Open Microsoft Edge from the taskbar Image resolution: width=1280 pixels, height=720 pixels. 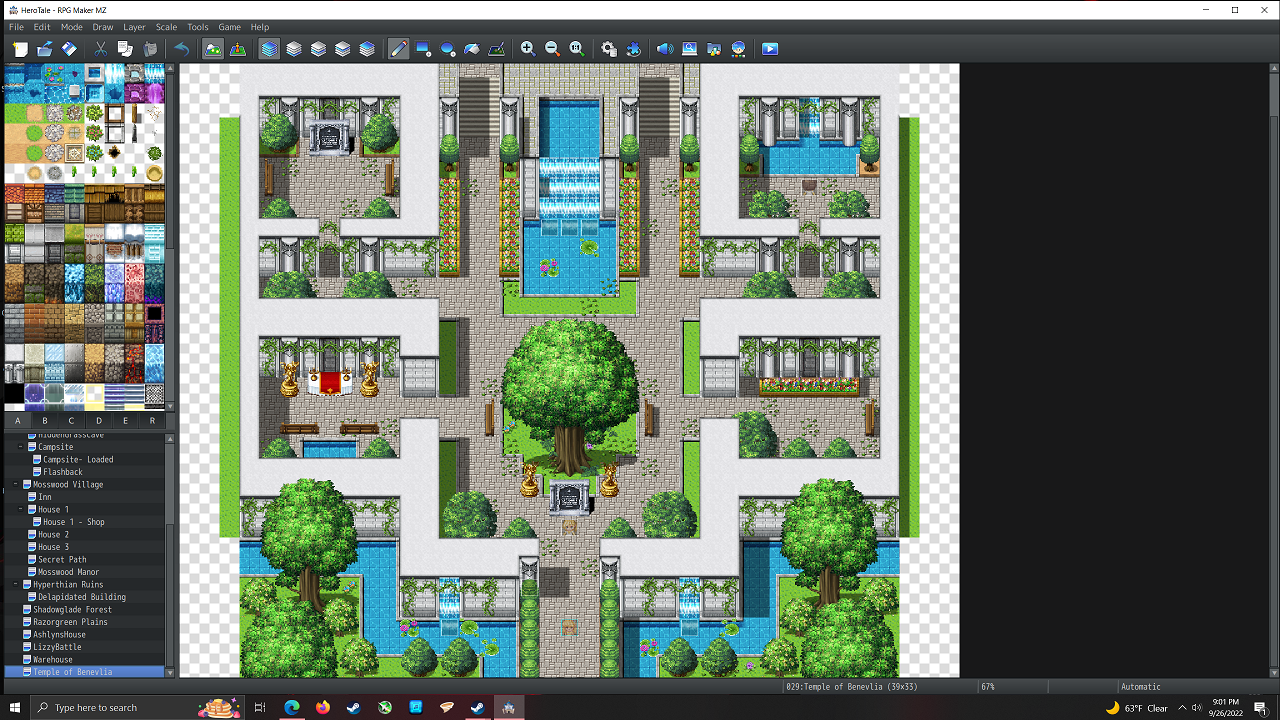(x=291, y=708)
